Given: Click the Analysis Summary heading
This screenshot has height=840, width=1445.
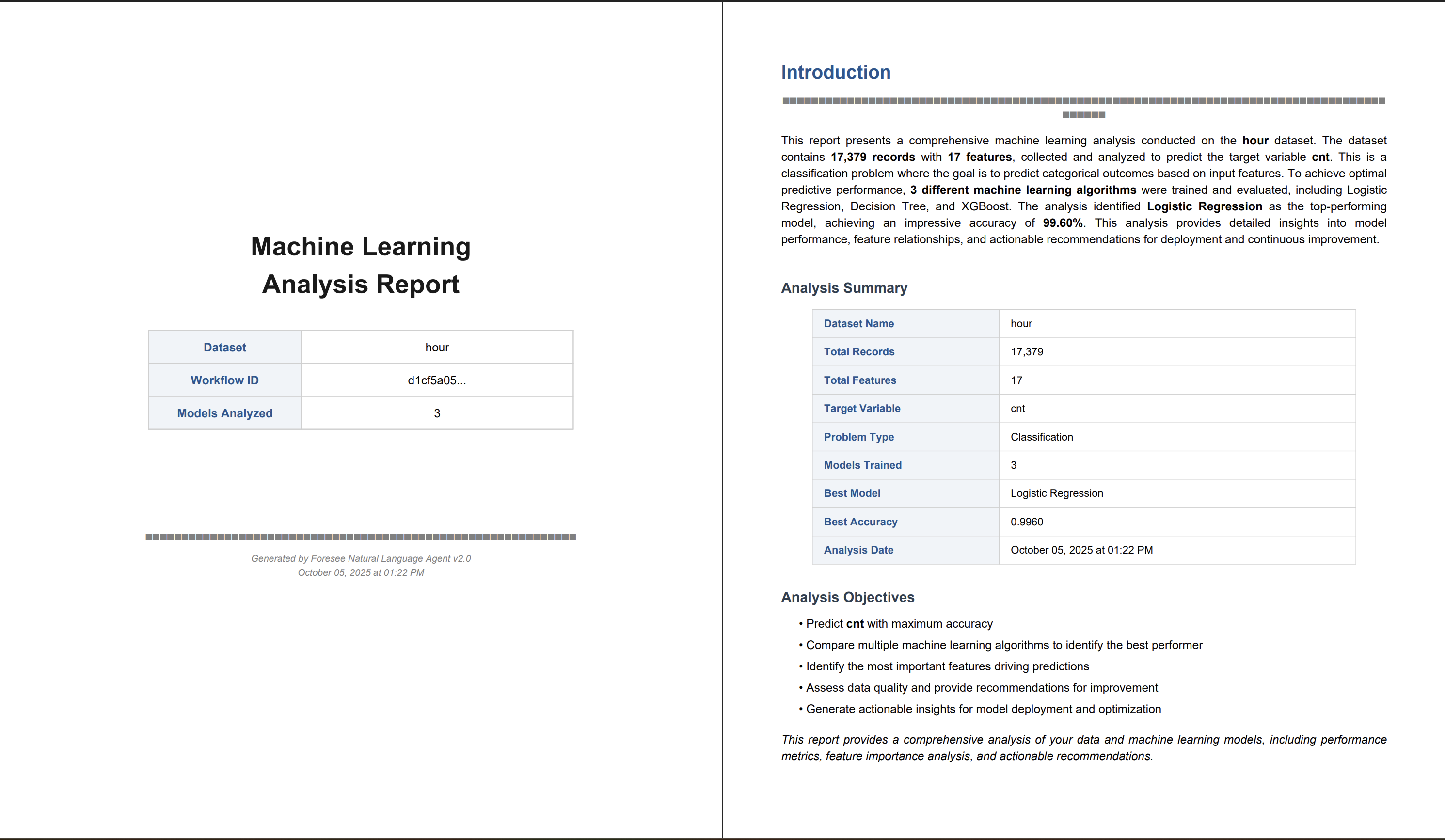Looking at the screenshot, I should coord(843,288).
